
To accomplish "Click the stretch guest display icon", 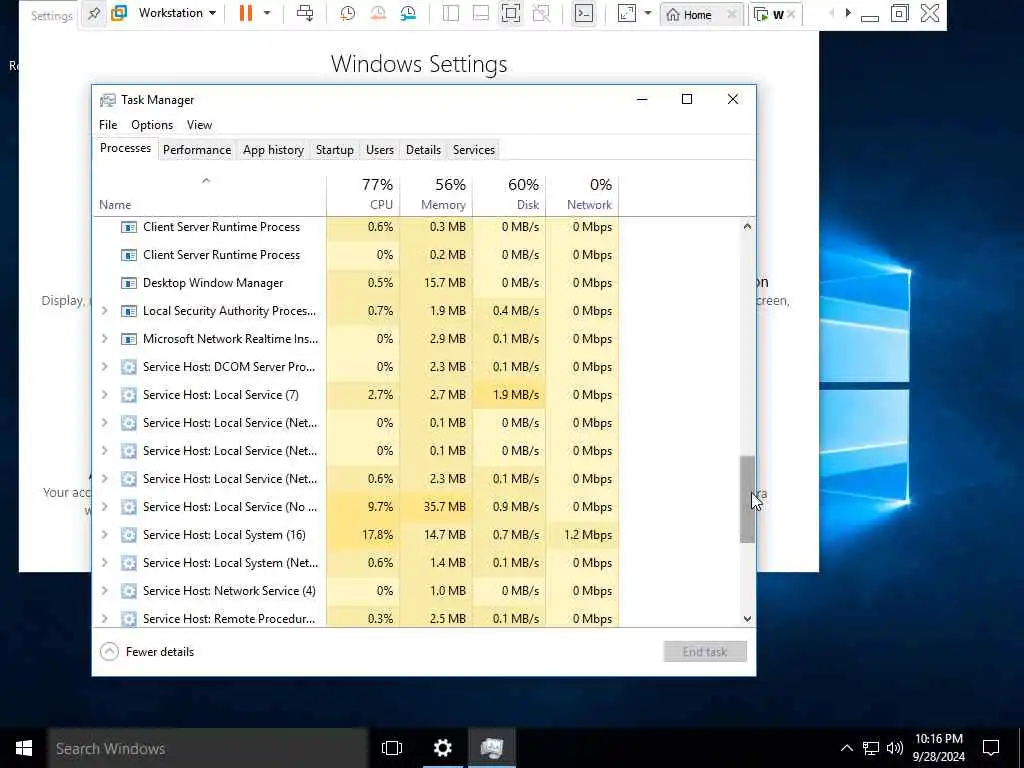I will point(626,13).
